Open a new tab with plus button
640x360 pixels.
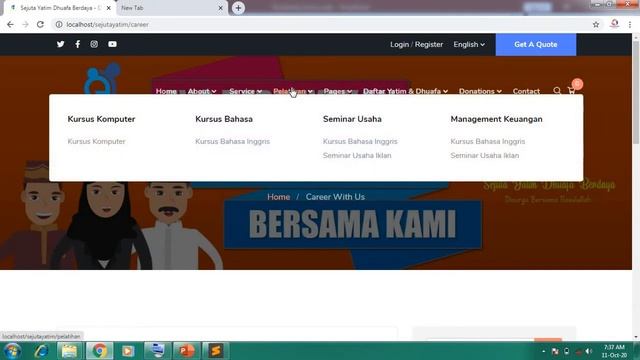[238, 8]
